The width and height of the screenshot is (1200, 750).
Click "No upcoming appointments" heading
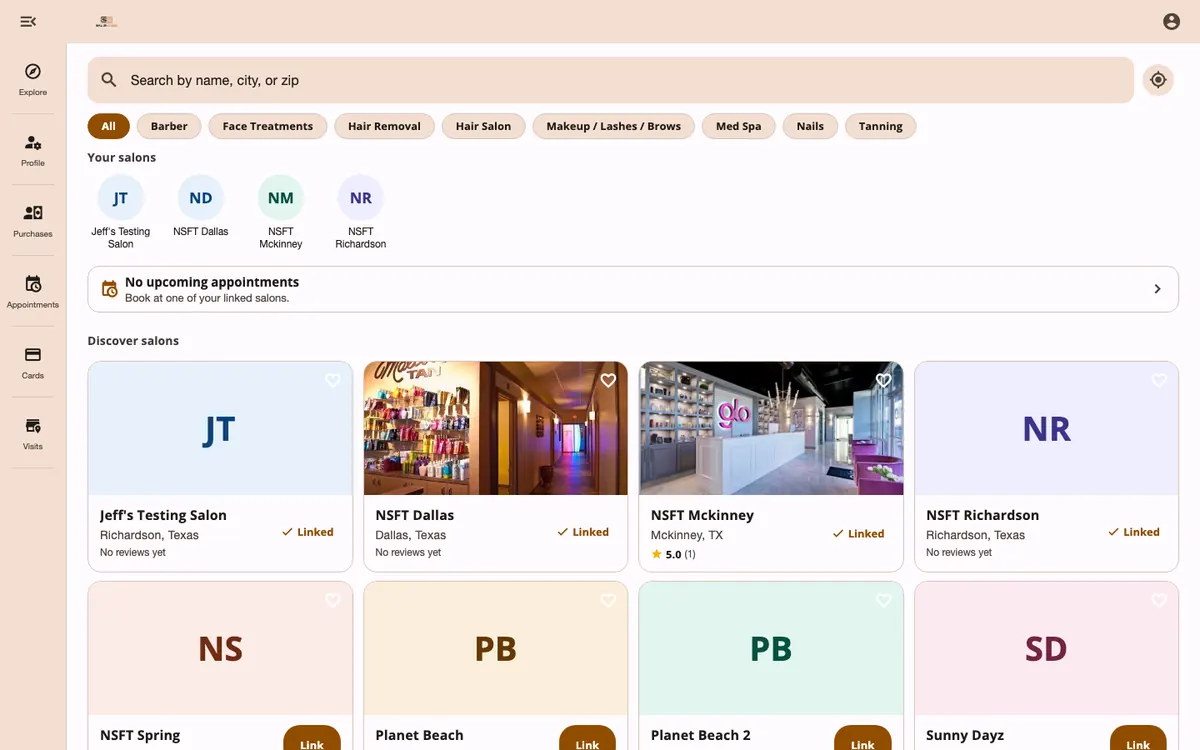click(212, 282)
